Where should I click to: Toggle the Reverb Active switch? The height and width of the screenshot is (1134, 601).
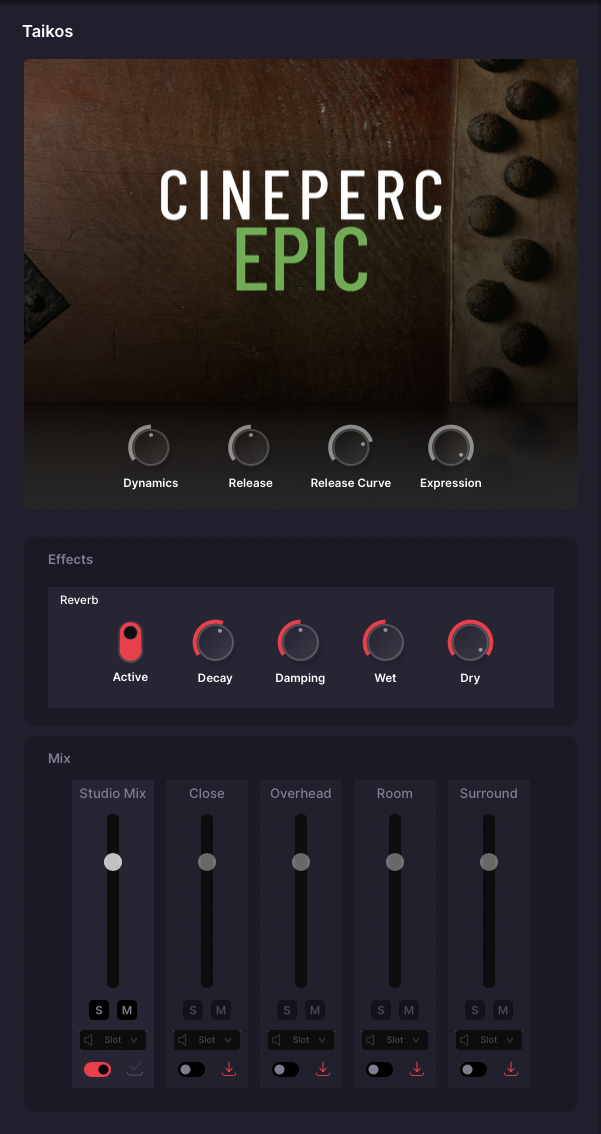130,641
